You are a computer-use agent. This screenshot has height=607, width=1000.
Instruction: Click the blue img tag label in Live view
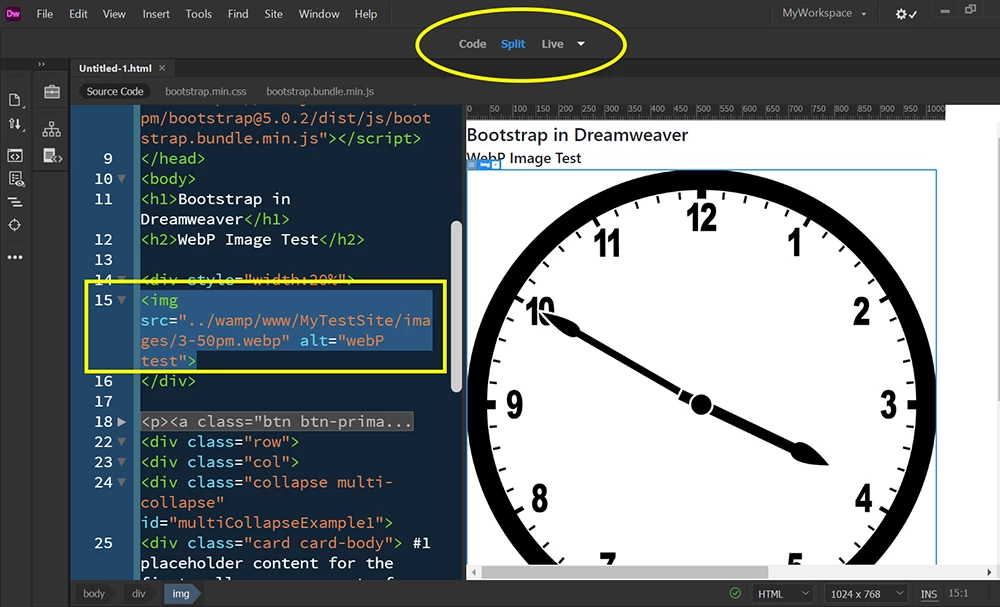(x=485, y=165)
